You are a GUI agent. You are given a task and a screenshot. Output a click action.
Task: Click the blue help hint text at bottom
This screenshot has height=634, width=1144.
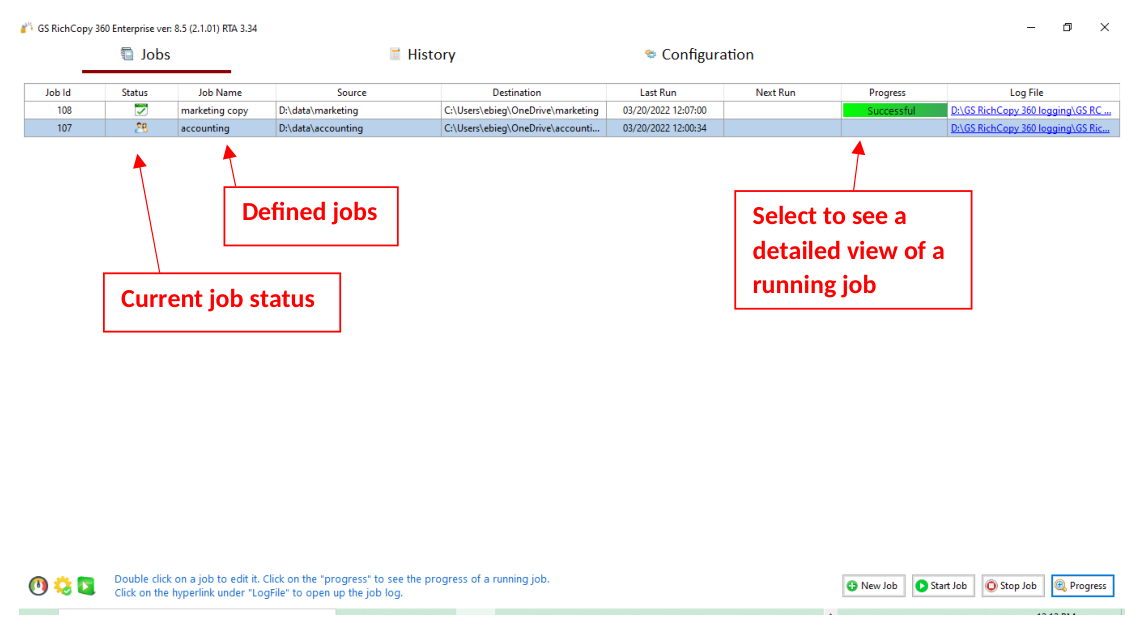332,586
